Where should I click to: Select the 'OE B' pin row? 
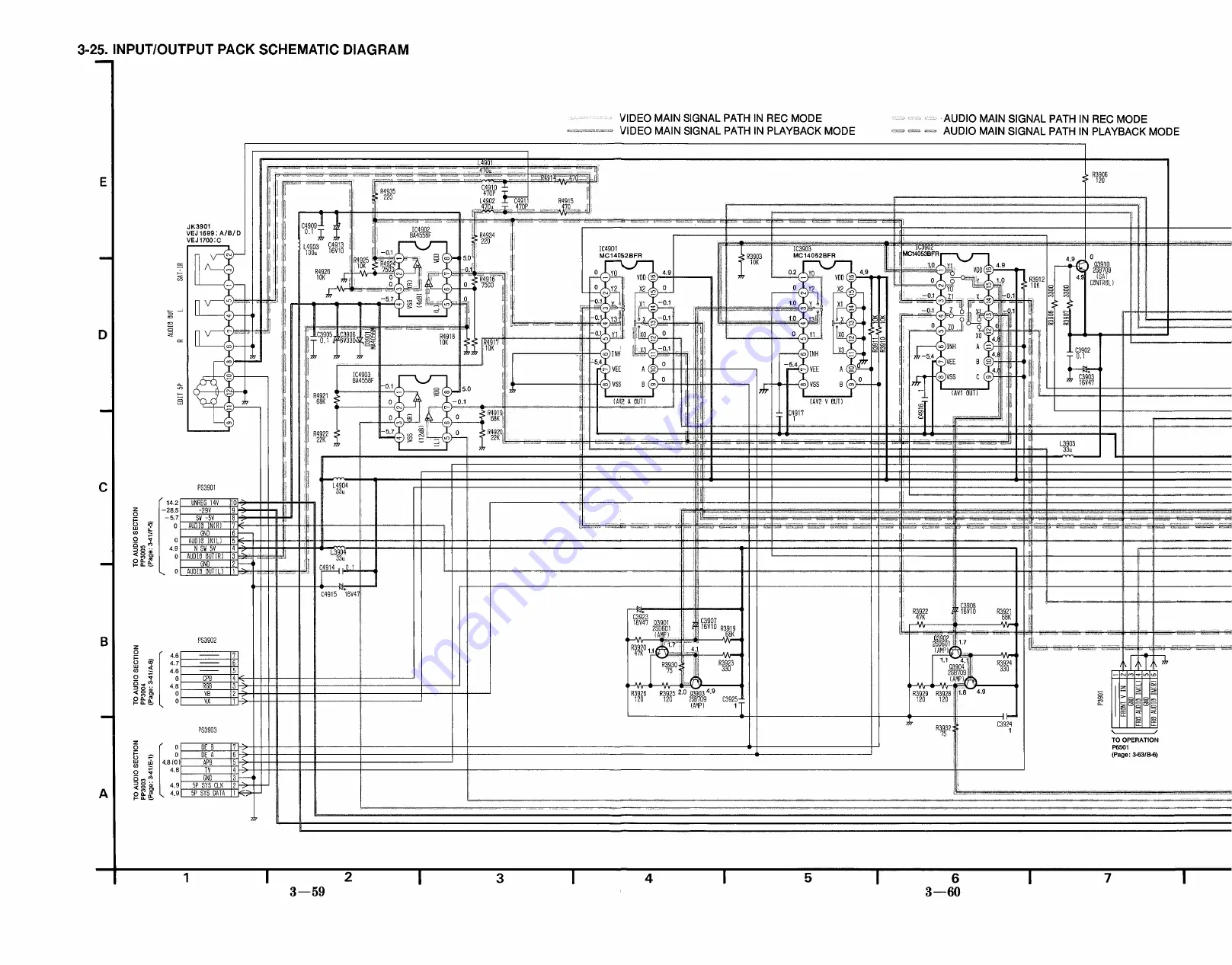click(x=209, y=747)
